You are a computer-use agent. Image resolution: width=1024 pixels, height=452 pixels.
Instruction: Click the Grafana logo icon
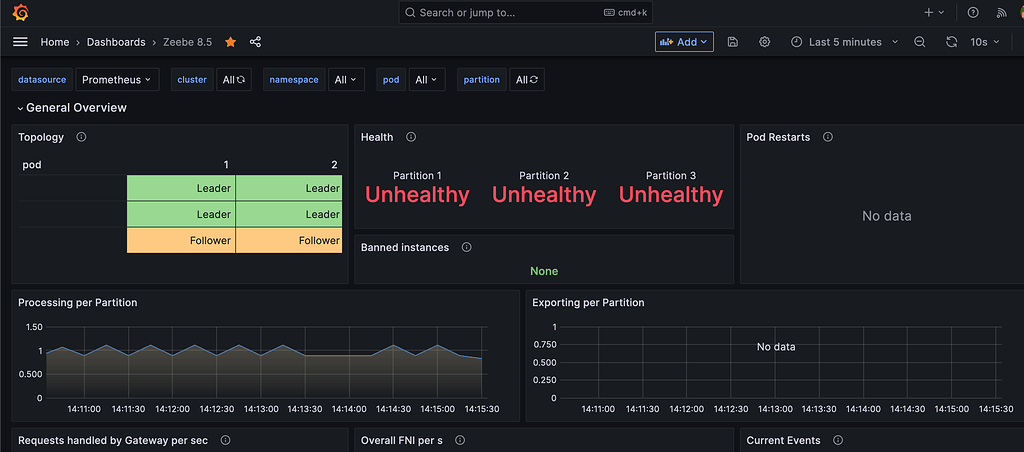click(x=20, y=13)
